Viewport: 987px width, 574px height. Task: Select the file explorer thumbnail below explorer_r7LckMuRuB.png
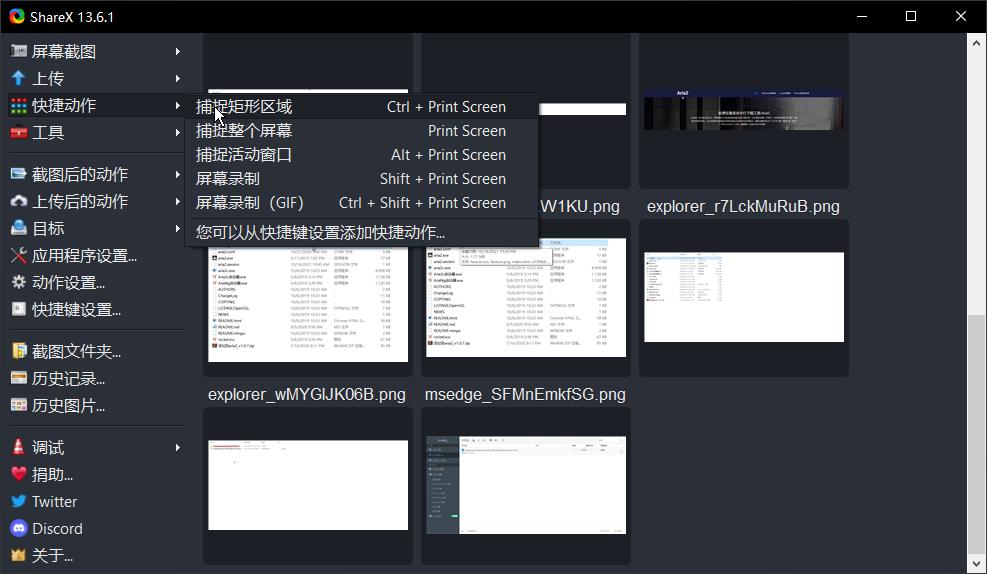click(744, 298)
